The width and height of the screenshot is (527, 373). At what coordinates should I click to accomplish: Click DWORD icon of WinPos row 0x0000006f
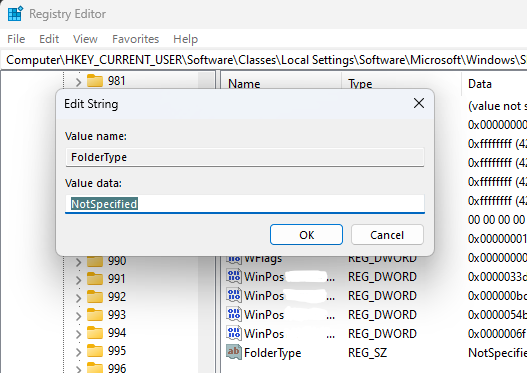click(x=234, y=333)
